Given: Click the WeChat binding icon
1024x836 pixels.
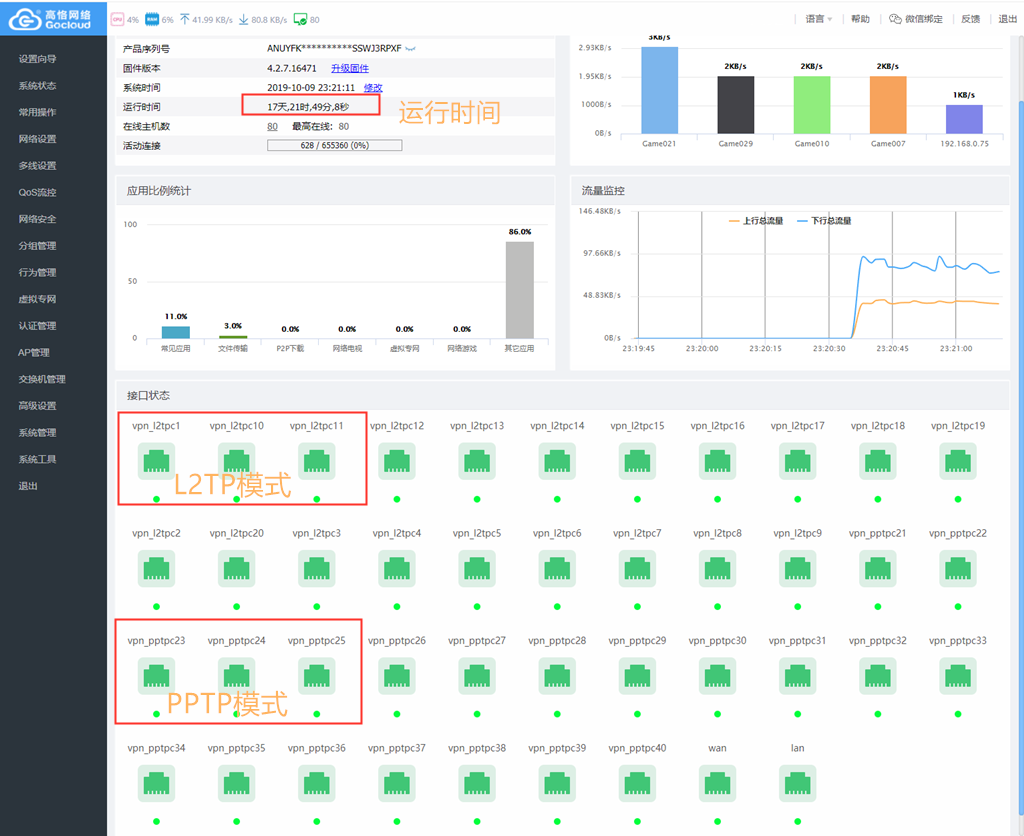Looking at the screenshot, I should point(895,19).
